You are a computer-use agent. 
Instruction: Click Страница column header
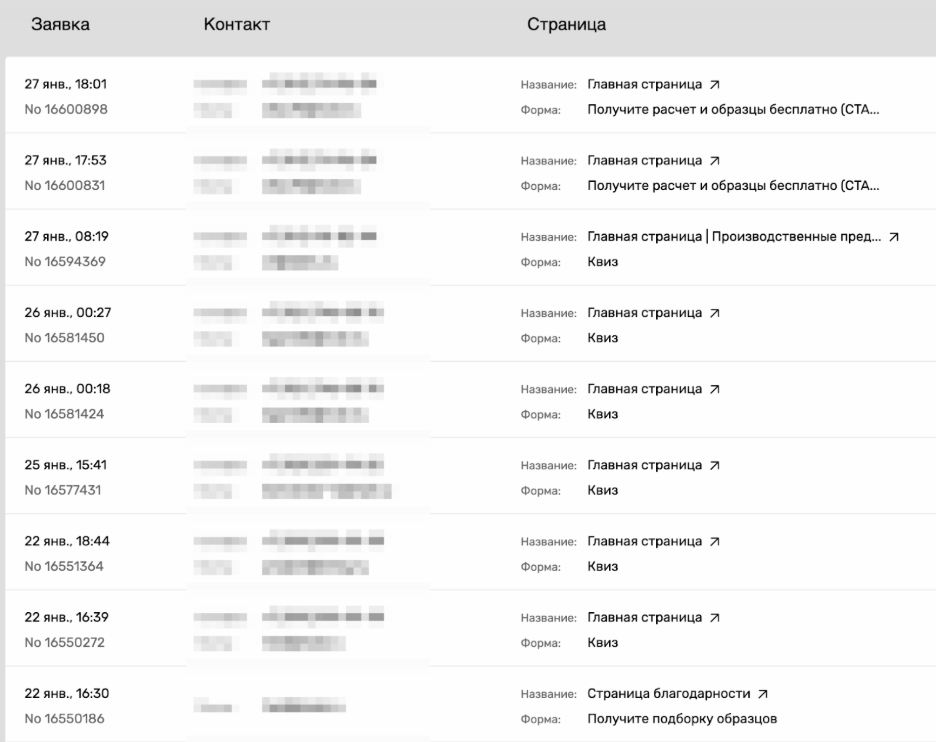pyautogui.click(x=566, y=25)
